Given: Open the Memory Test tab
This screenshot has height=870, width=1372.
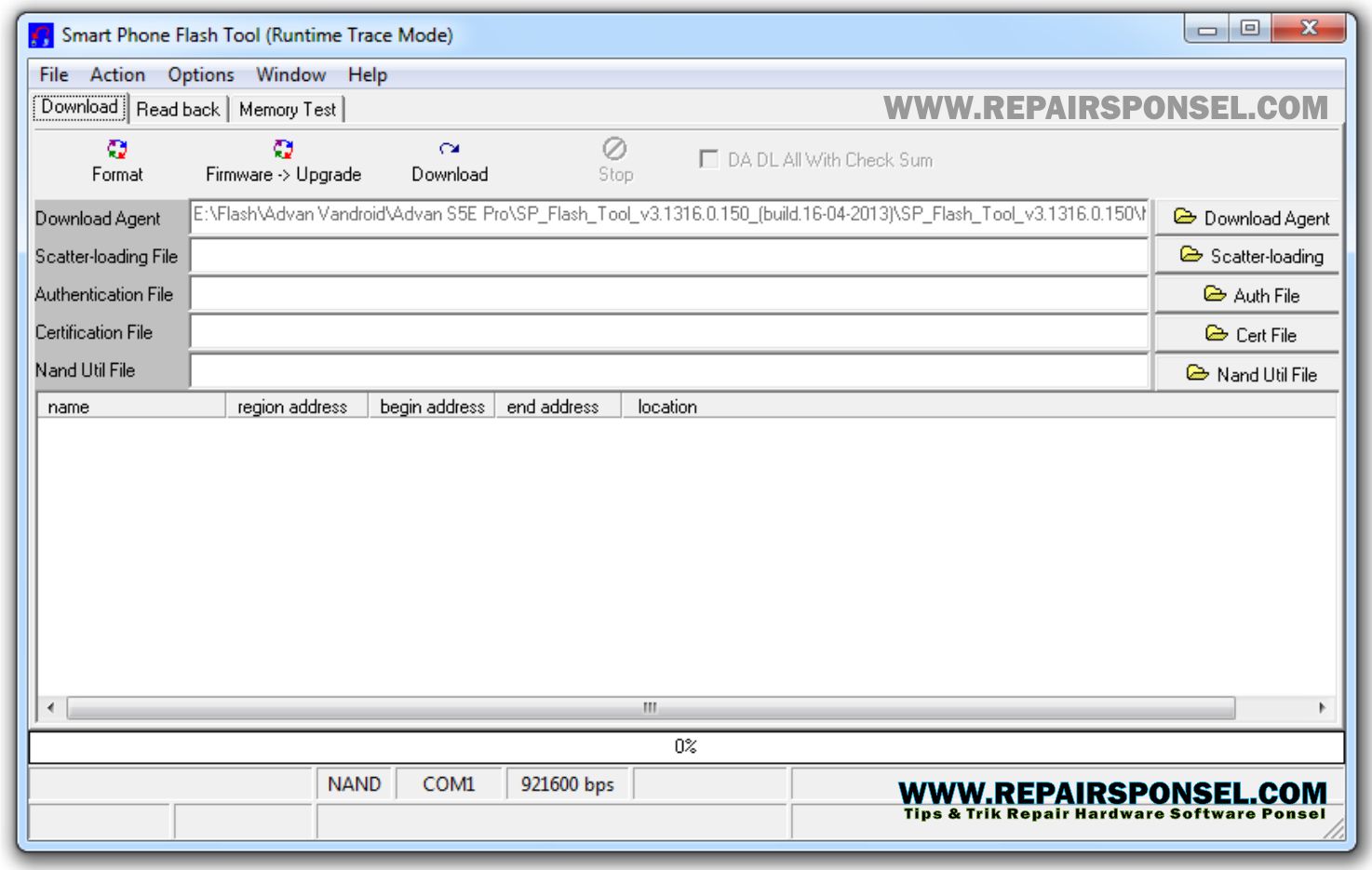Looking at the screenshot, I should 288,109.
